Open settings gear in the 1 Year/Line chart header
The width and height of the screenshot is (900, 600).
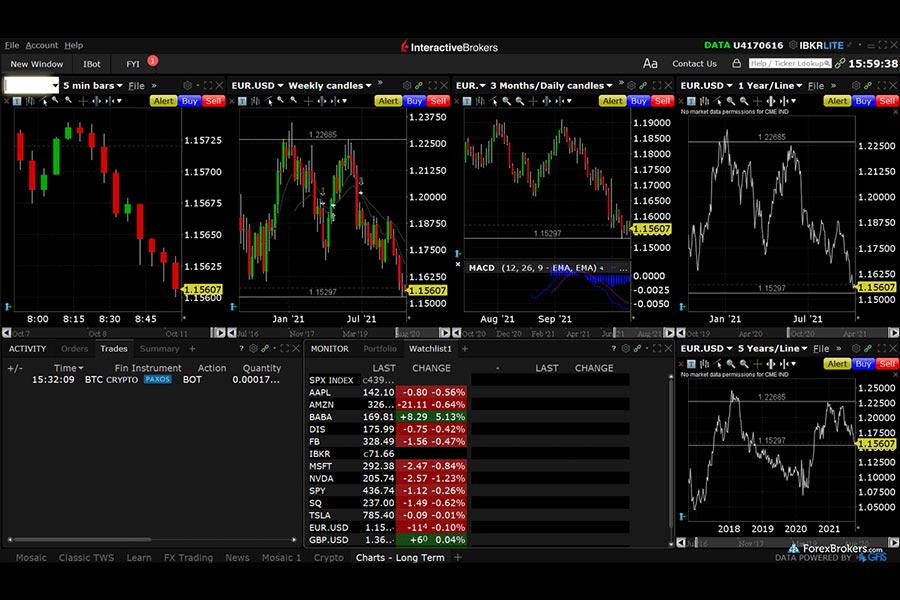(856, 86)
